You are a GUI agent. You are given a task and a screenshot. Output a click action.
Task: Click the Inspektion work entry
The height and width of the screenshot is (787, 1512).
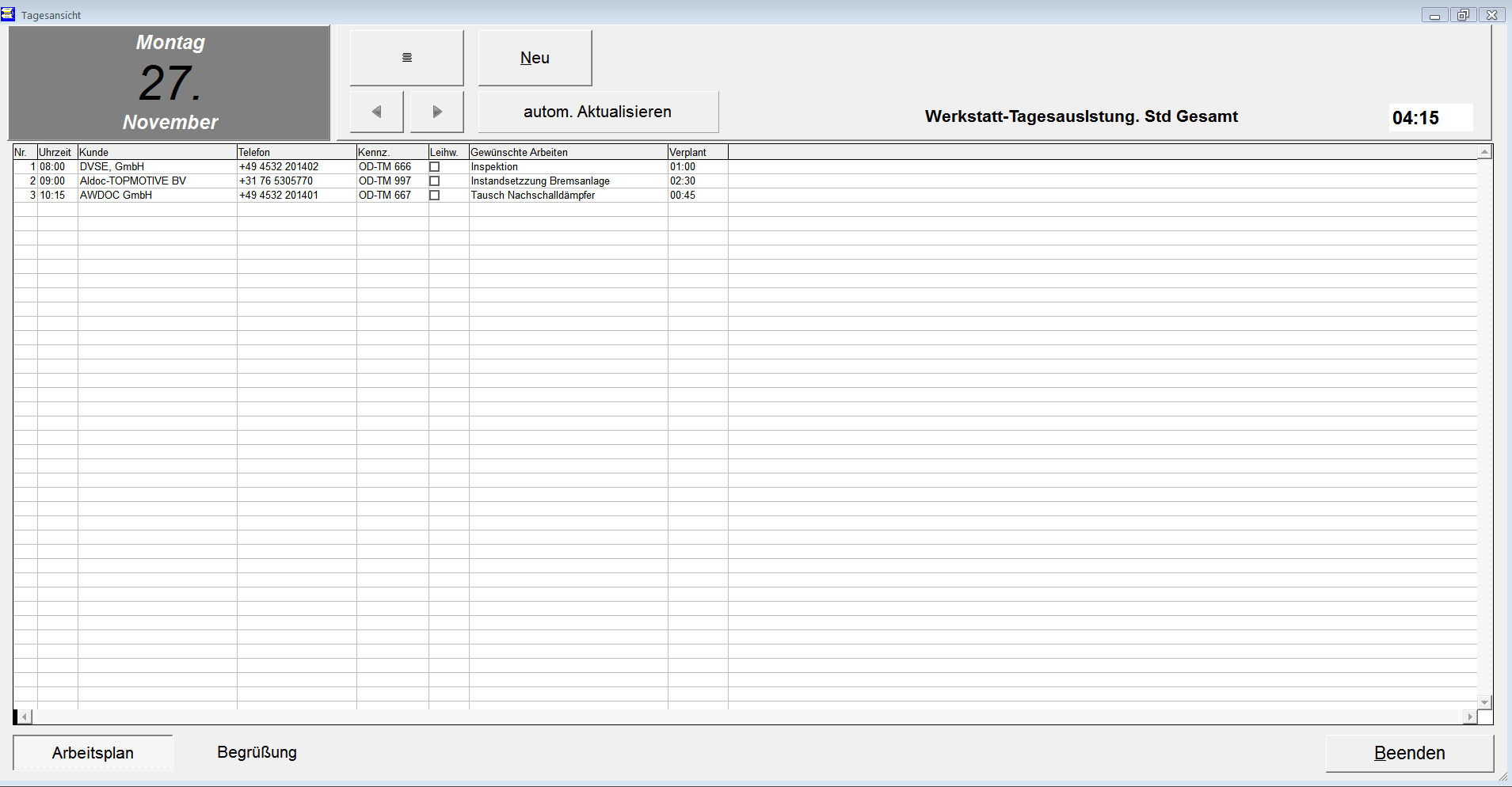coord(569,167)
